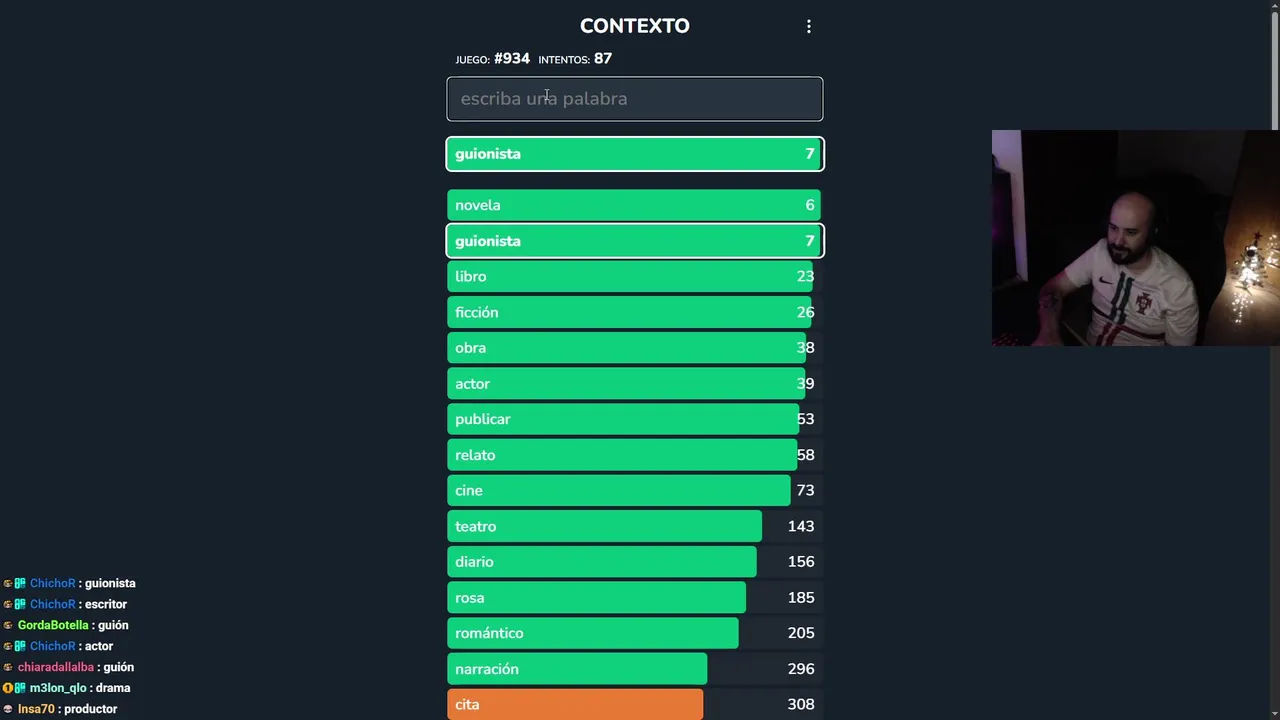Viewport: 1280px width, 720px height.
Task: Click the badge icon beside GordaBotella
Action: point(8,625)
